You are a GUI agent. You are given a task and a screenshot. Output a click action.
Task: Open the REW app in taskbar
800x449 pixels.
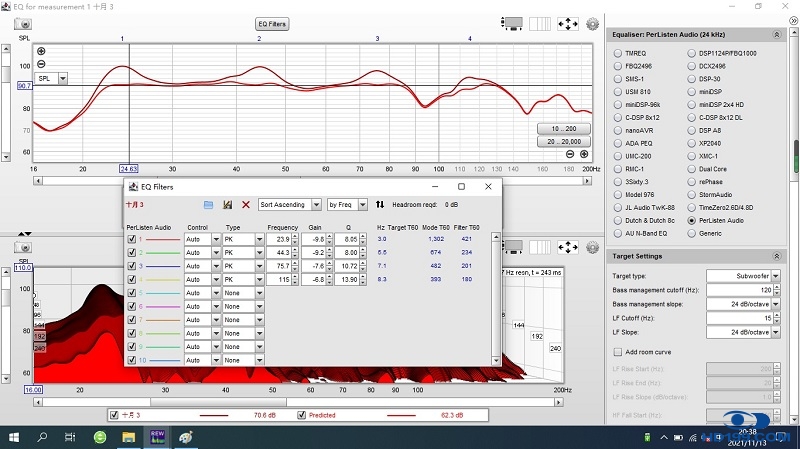point(157,437)
